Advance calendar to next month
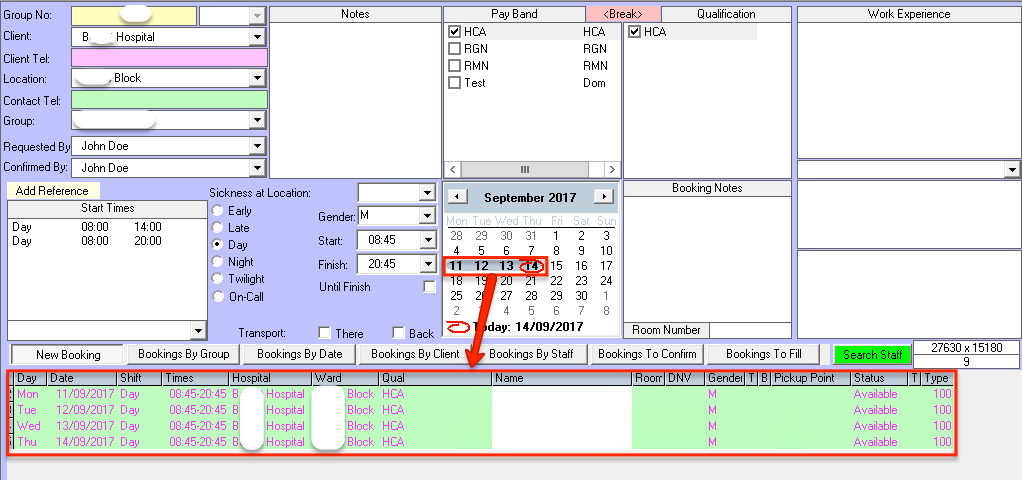Screen dimensions: 1022x480 pyautogui.click(x=603, y=197)
